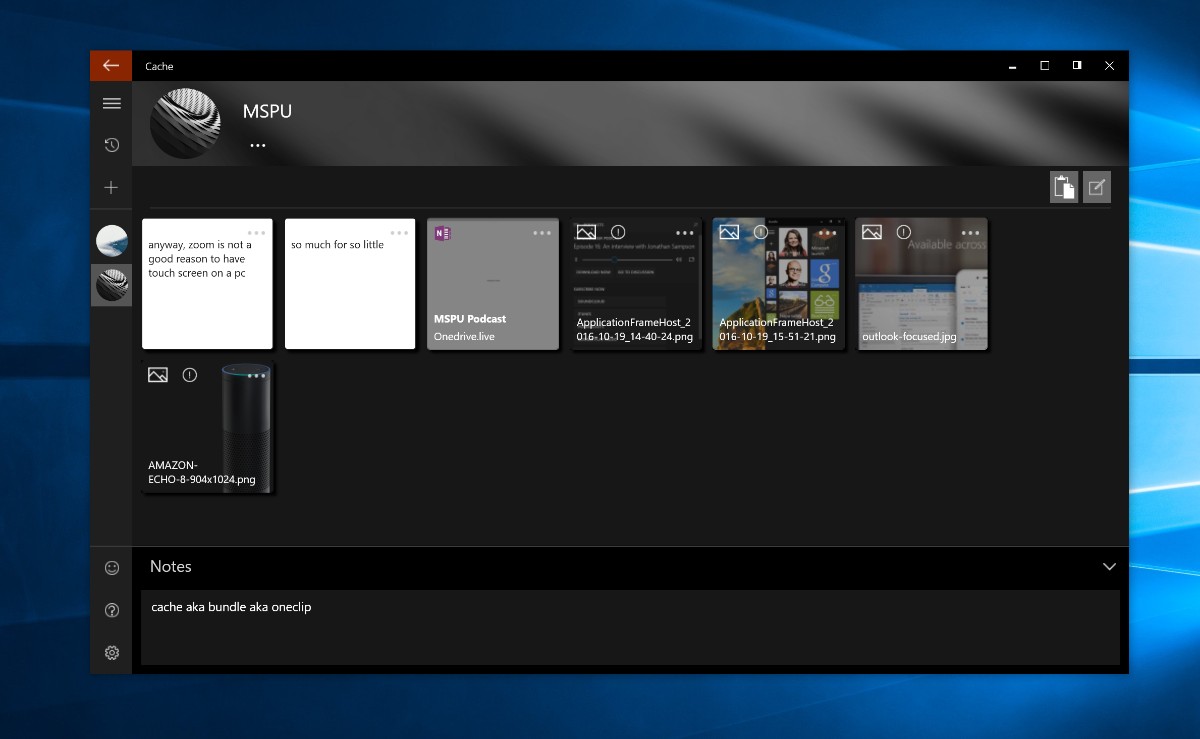This screenshot has height=739, width=1200.
Task: Close the Cache window
Action: (x=1109, y=66)
